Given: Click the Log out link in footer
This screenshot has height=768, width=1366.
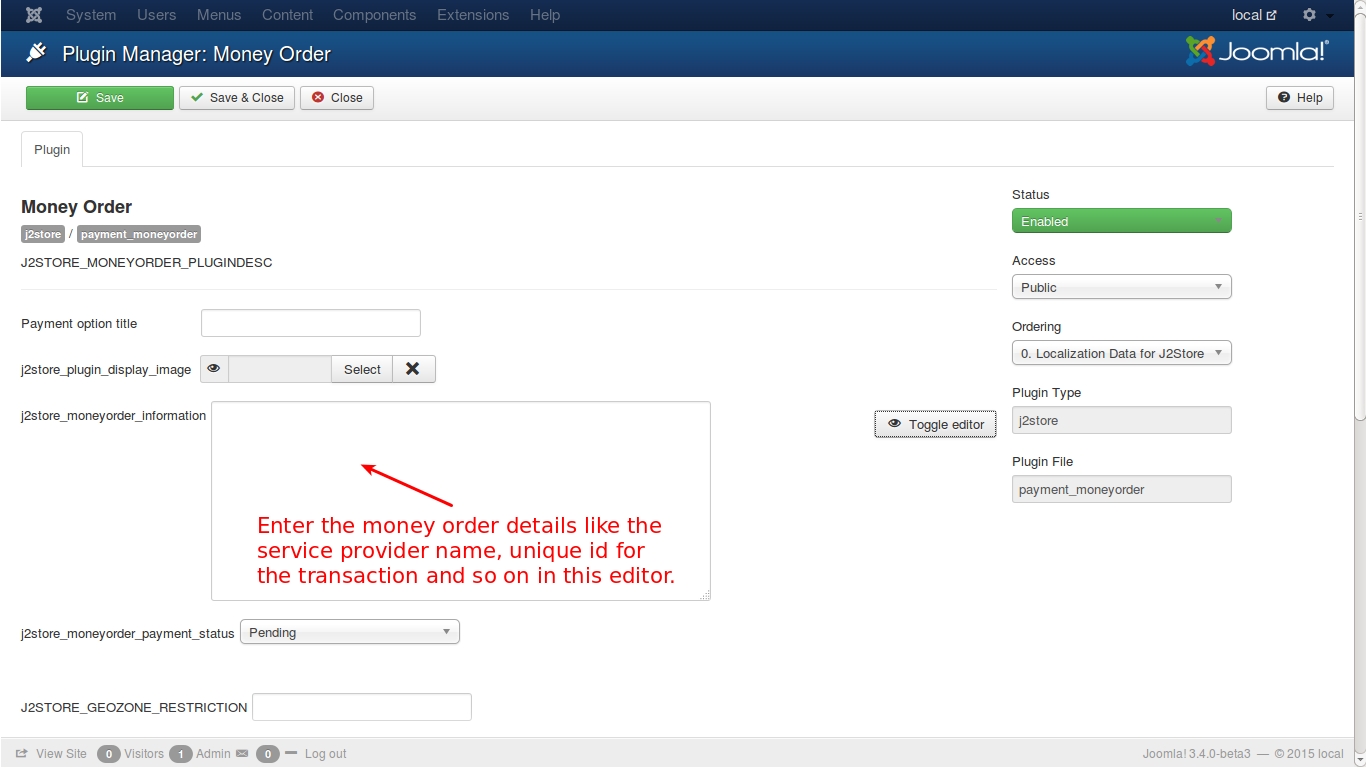Looking at the screenshot, I should pyautogui.click(x=325, y=754).
